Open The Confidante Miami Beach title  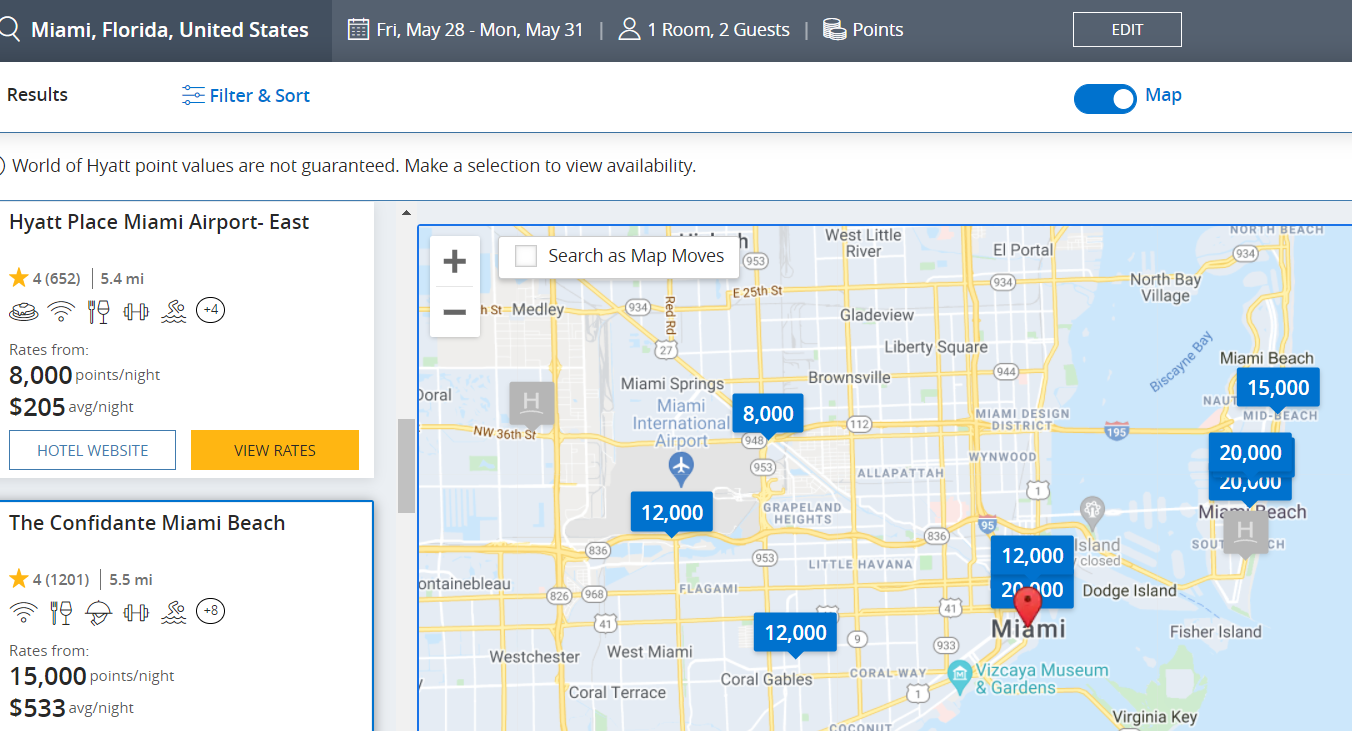[x=147, y=523]
